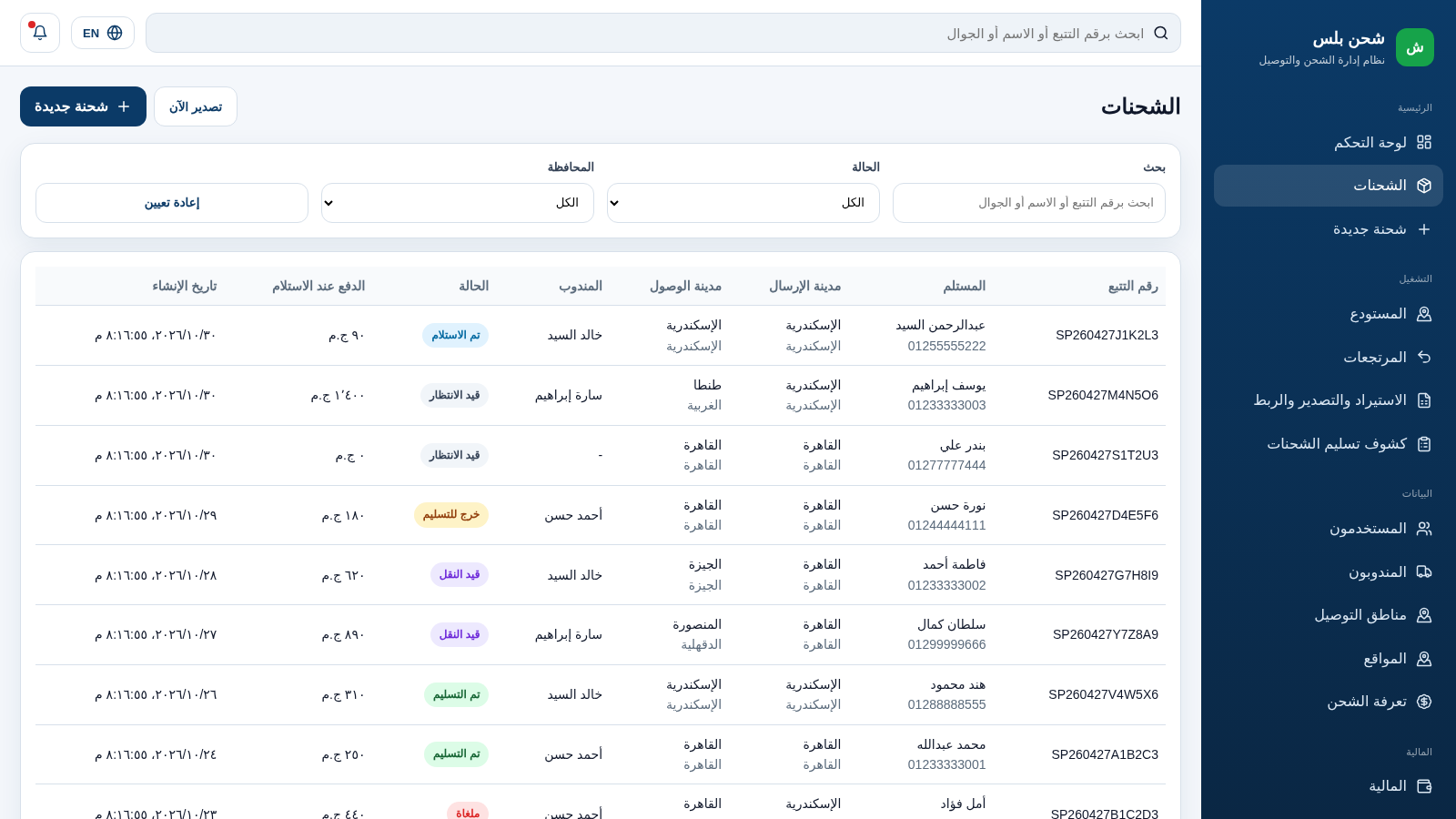The image size is (1456, 819).
Task: Click the الاستيراد والتصدير والربط file icon
Action: click(1424, 400)
